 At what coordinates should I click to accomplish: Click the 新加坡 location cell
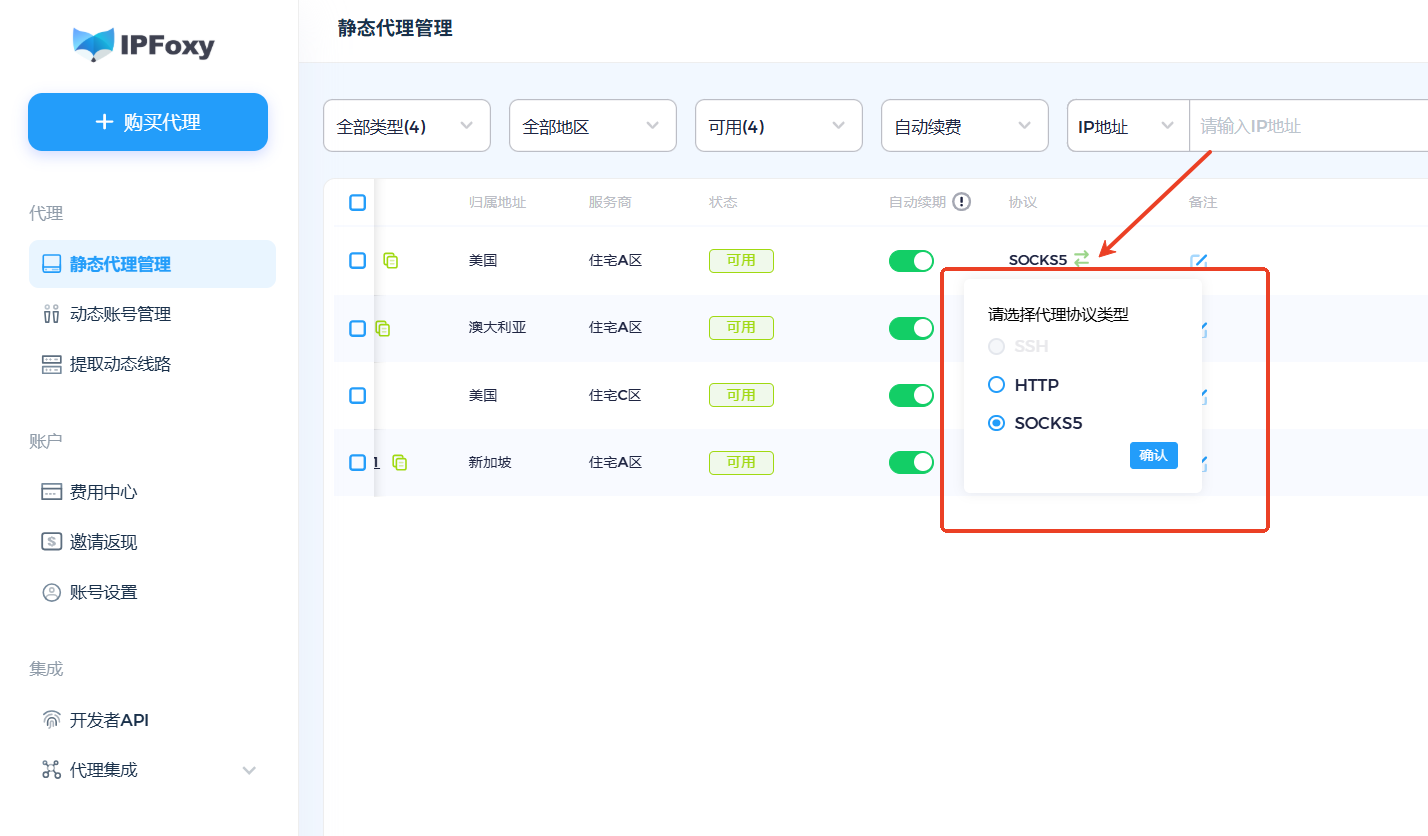[x=490, y=462]
